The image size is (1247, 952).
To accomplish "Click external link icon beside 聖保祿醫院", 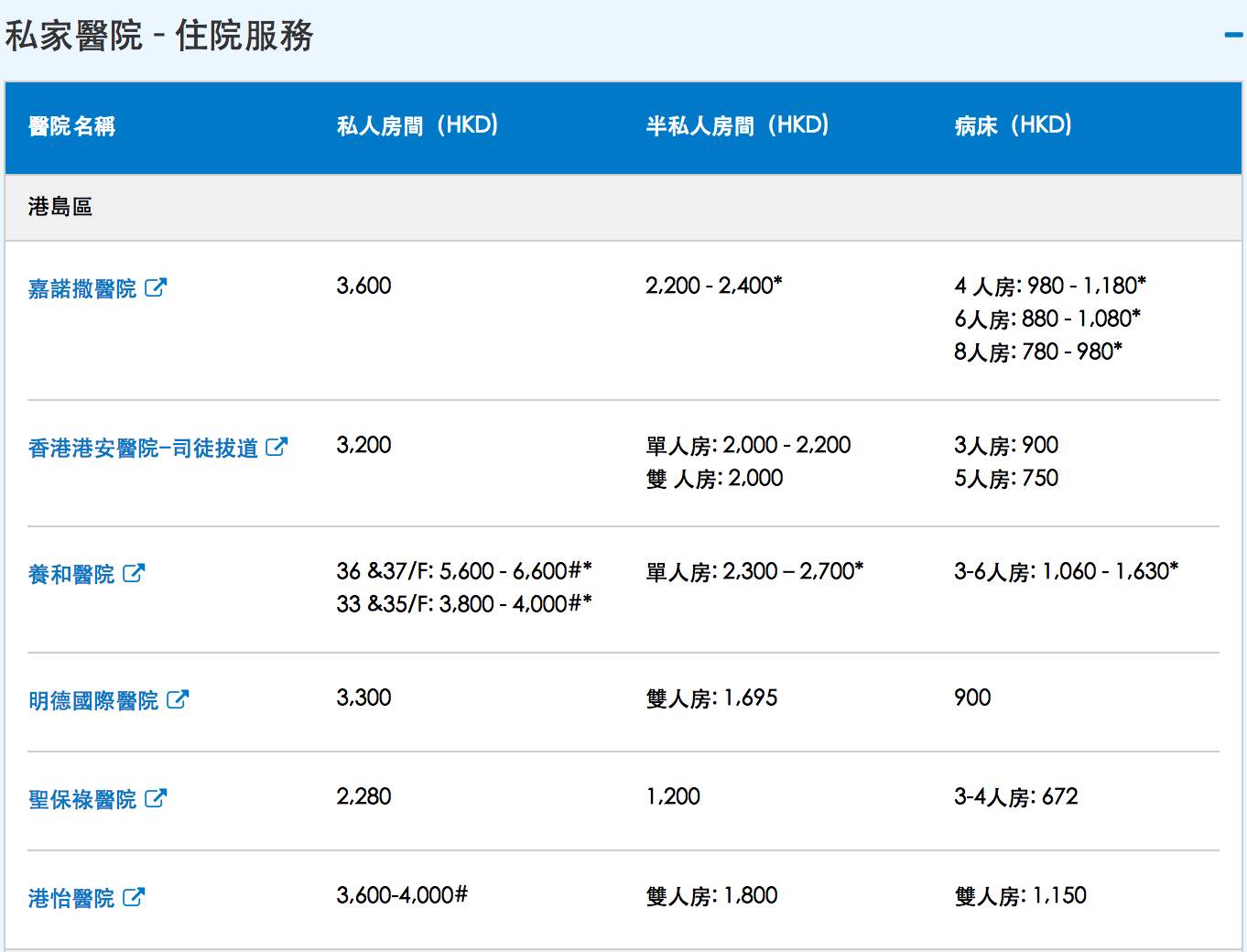I will coord(156,798).
